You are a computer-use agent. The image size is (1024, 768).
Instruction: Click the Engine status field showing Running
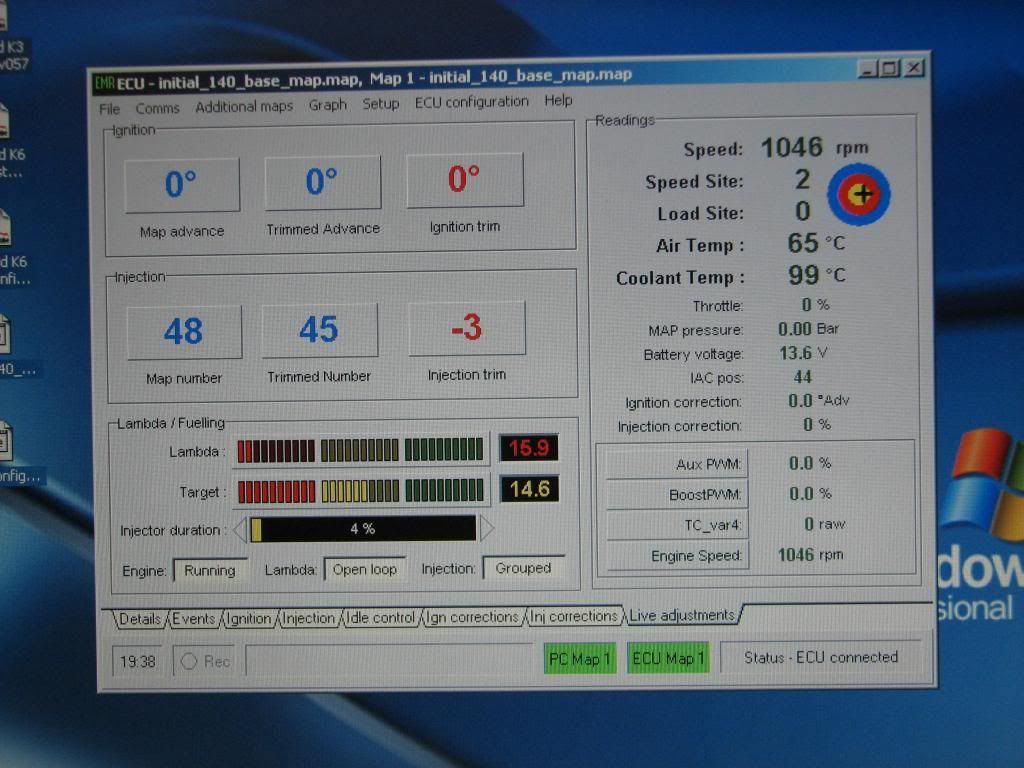point(210,571)
